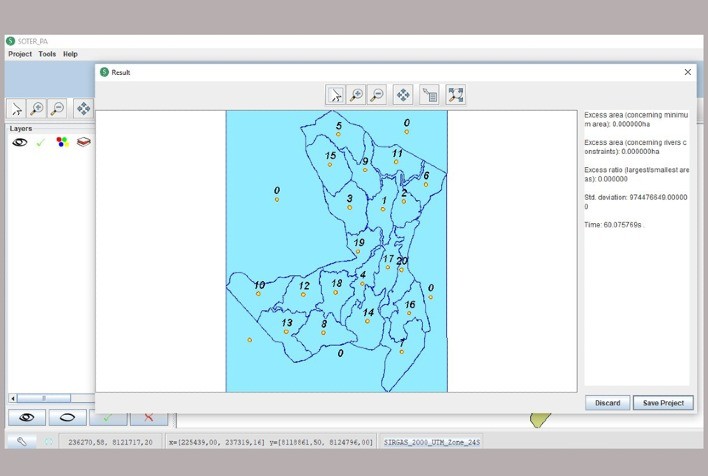Click region label 9 on the map
708x476 pixels.
click(365, 161)
